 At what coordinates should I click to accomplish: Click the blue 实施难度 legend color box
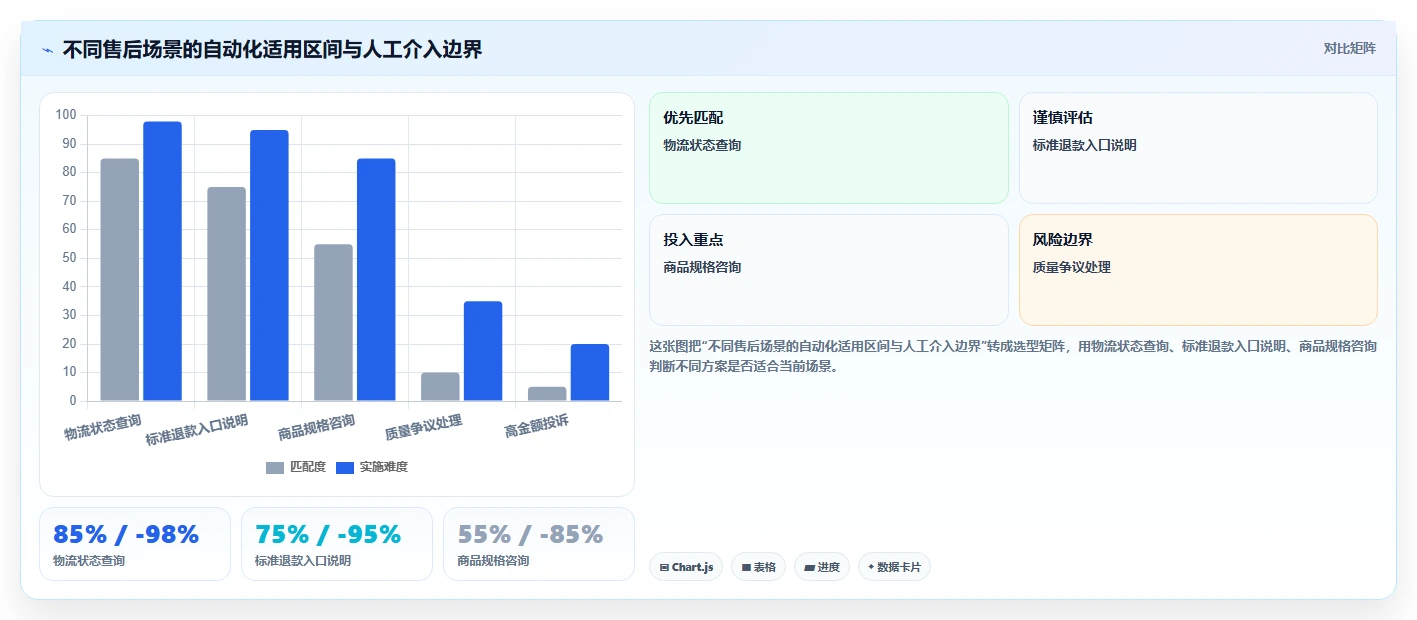pyautogui.click(x=345, y=467)
